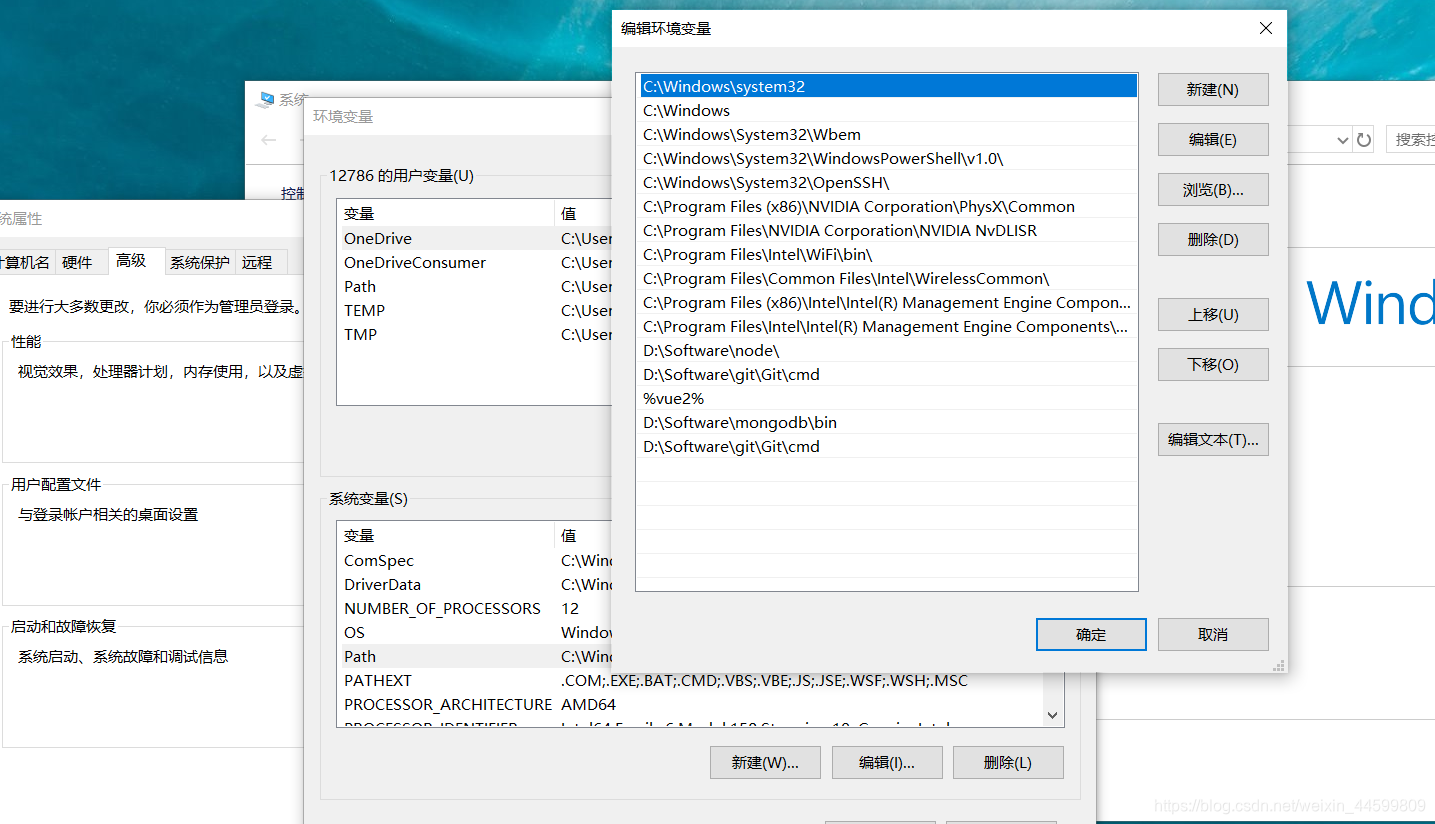Select the TEMP user variable row

pyautogui.click(x=474, y=310)
